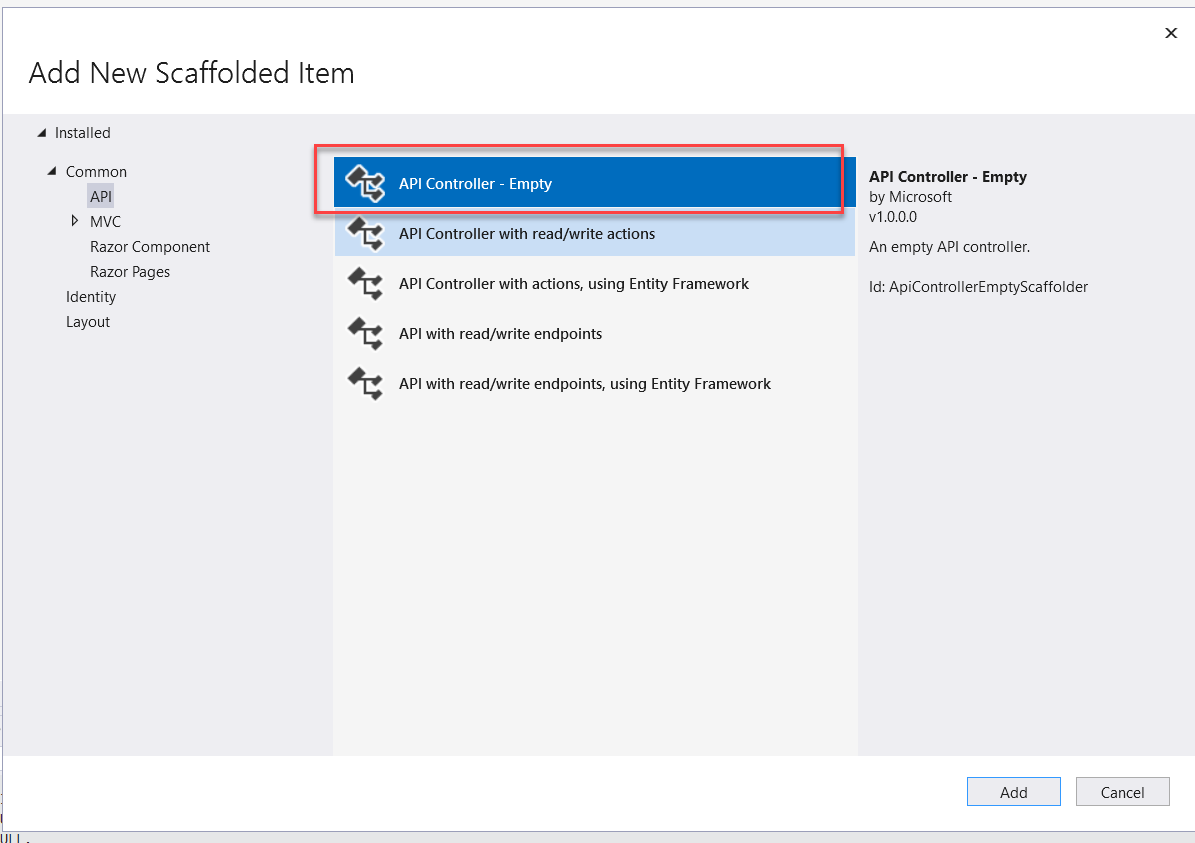Screen dimensions: 1195x843
Task: Collapse the Installed tree node arrow
Action: [x=42, y=133]
